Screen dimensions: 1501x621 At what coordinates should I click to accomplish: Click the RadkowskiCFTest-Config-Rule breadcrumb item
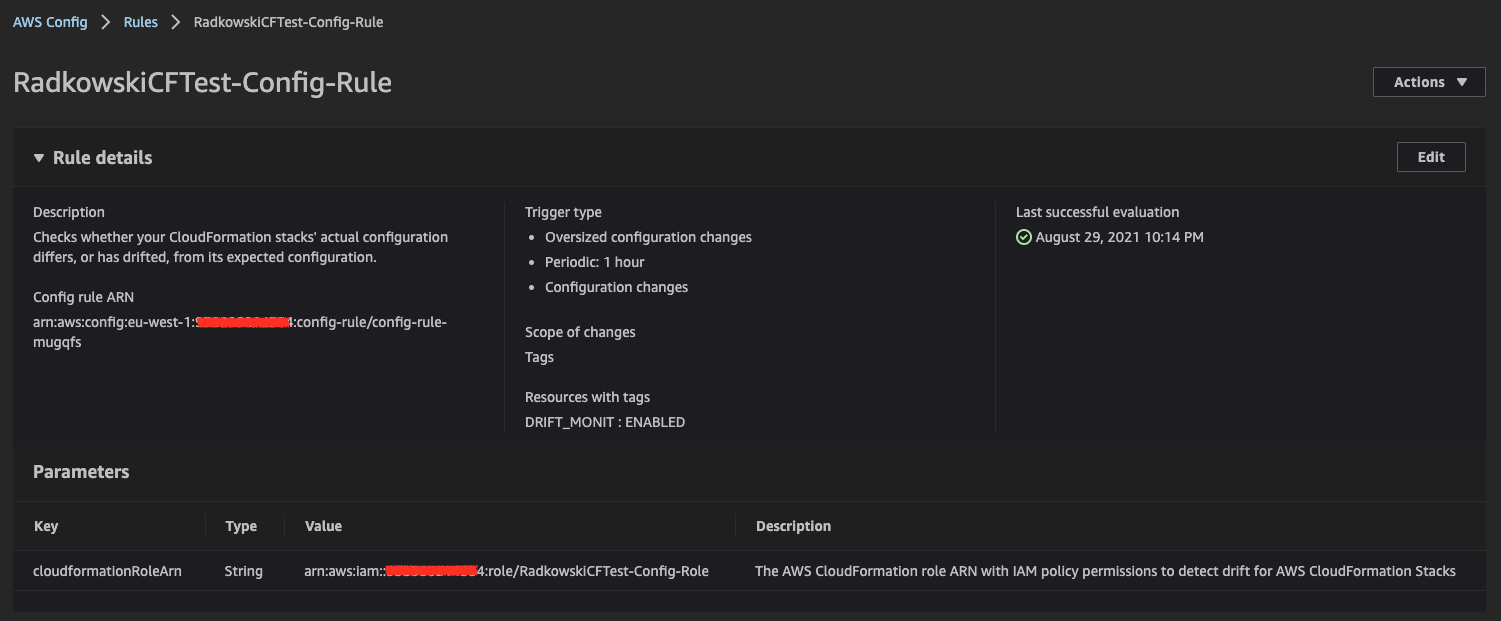tap(288, 22)
